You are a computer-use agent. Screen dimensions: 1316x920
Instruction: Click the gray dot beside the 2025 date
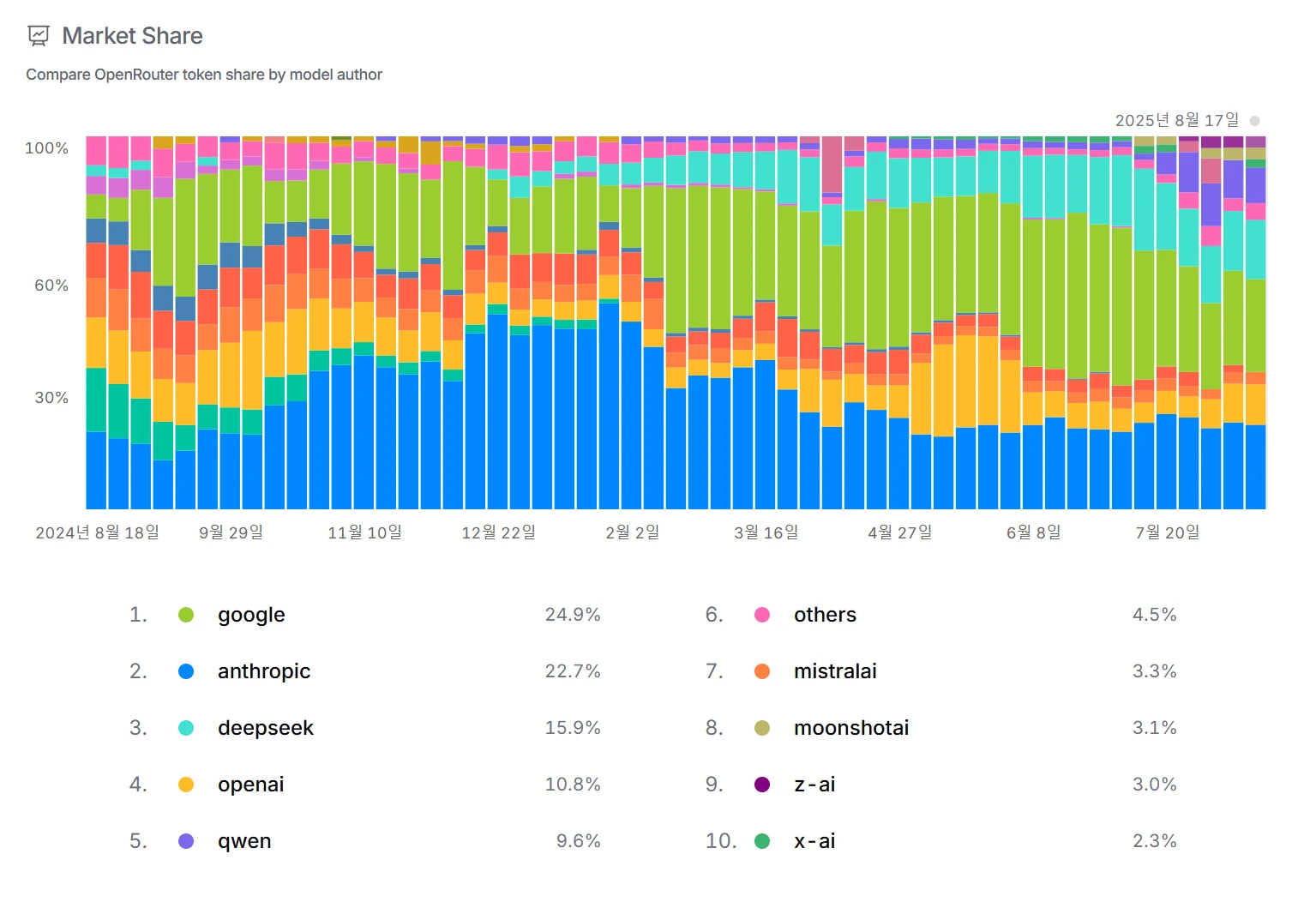1255,121
